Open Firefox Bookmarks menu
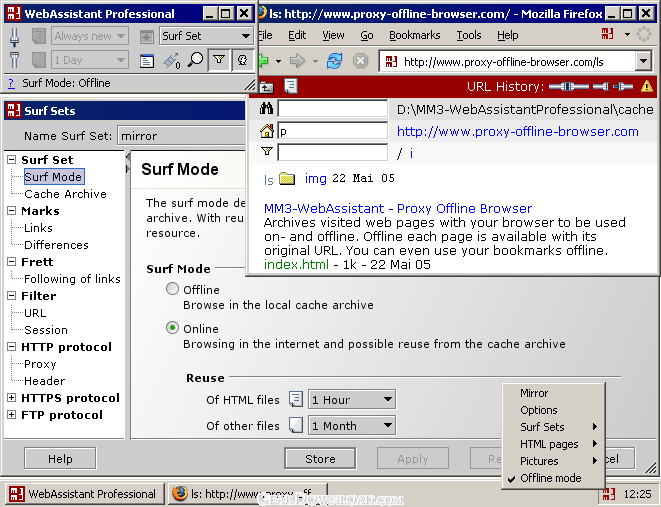The height and width of the screenshot is (507, 661). 414,35
